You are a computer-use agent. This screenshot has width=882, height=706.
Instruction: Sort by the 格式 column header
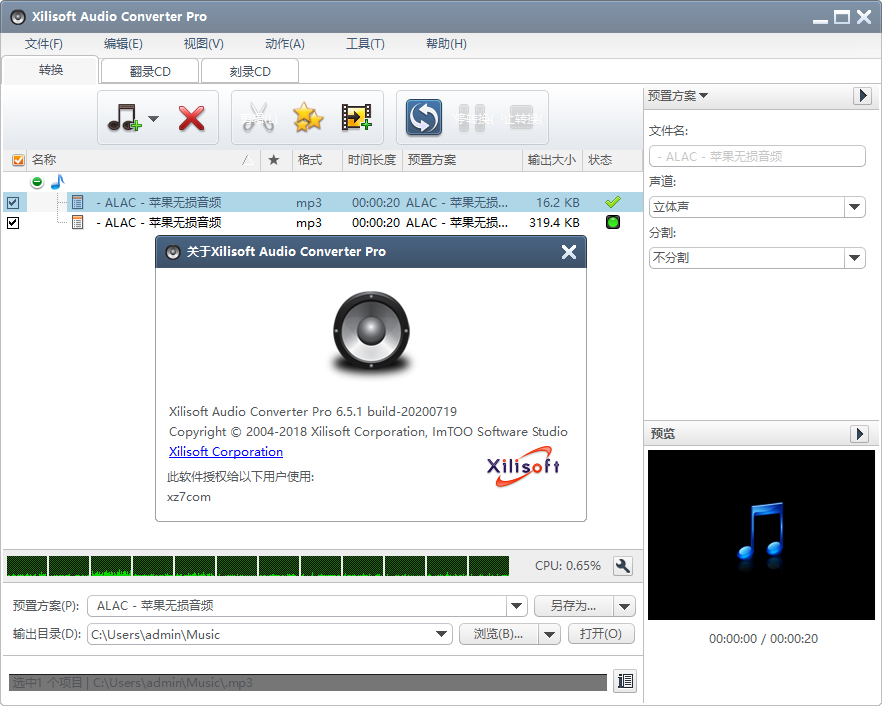tap(317, 160)
